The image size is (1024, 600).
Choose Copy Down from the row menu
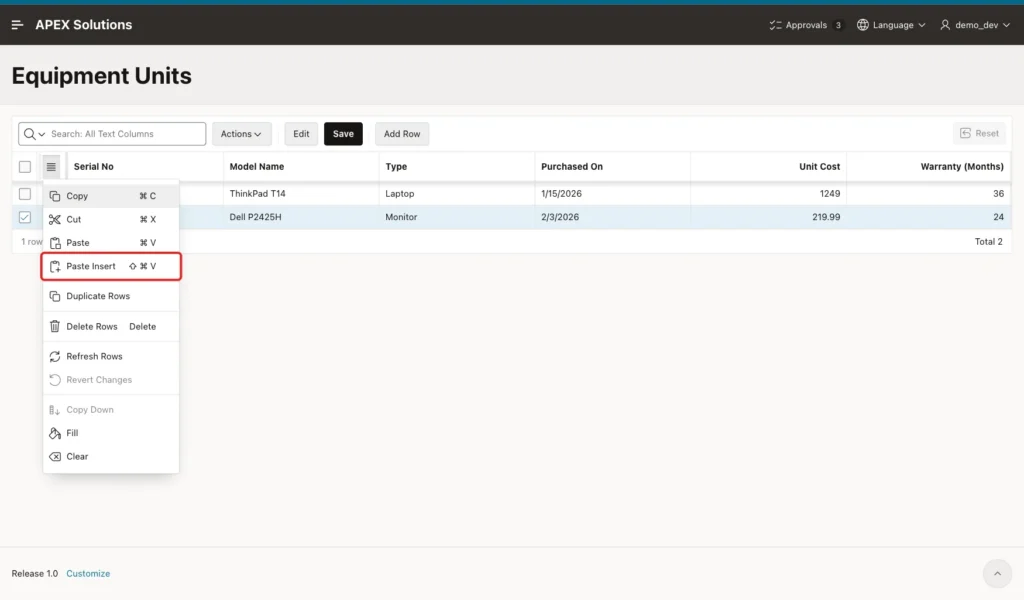pyautogui.click(x=111, y=410)
